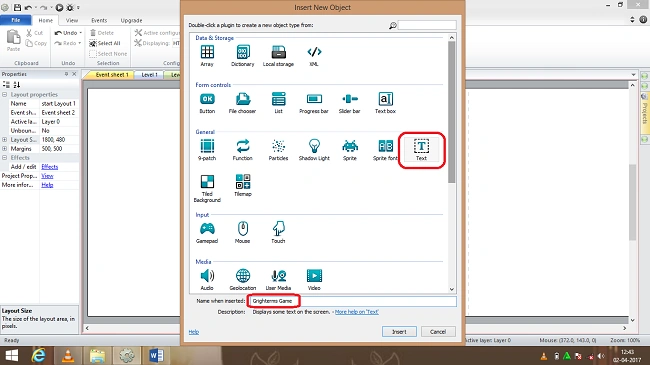Image resolution: width=650 pixels, height=365 pixels.
Task: Click Select All in ribbon
Action: (x=105, y=43)
